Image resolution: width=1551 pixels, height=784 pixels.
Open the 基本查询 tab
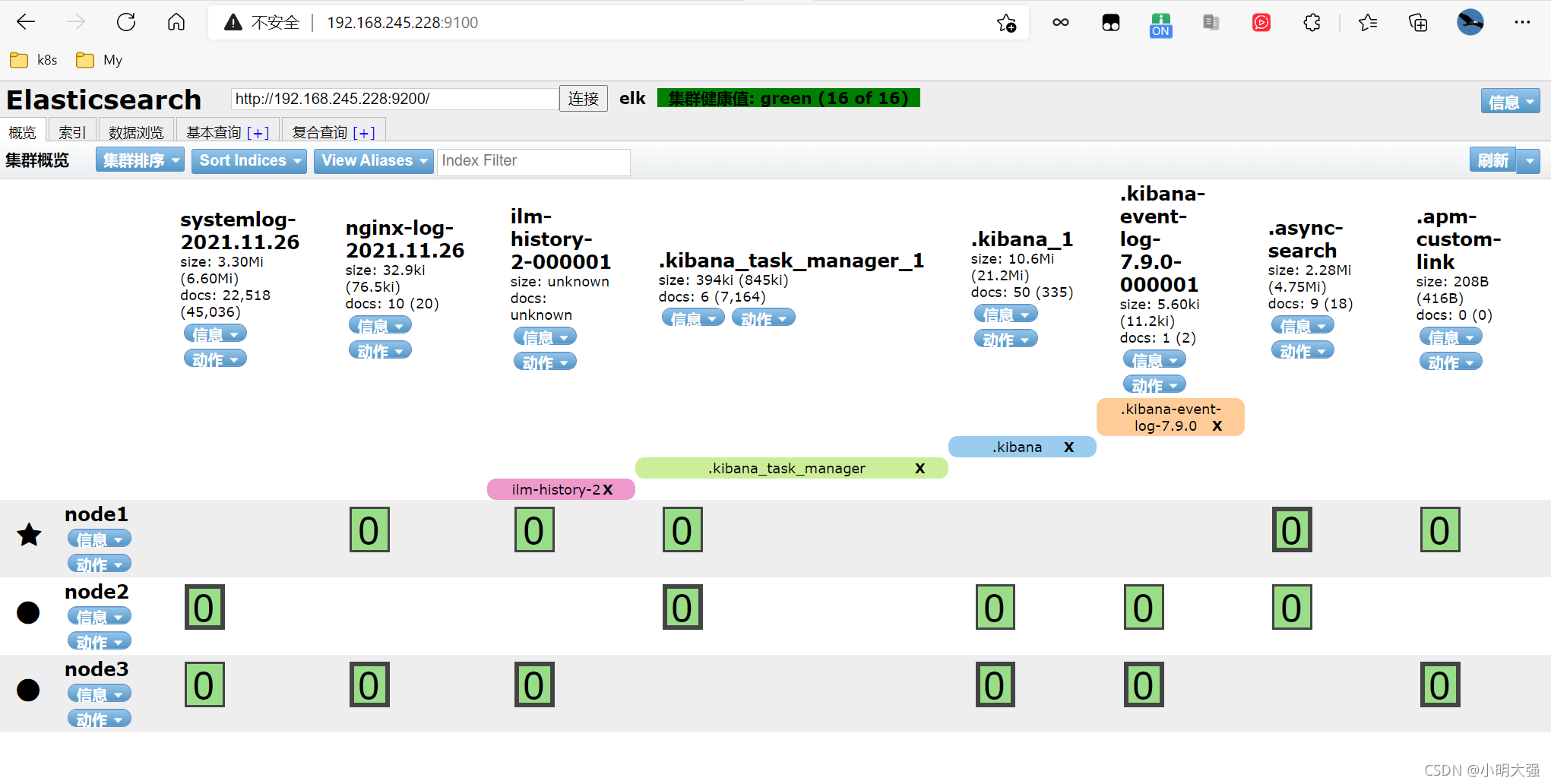[x=214, y=132]
